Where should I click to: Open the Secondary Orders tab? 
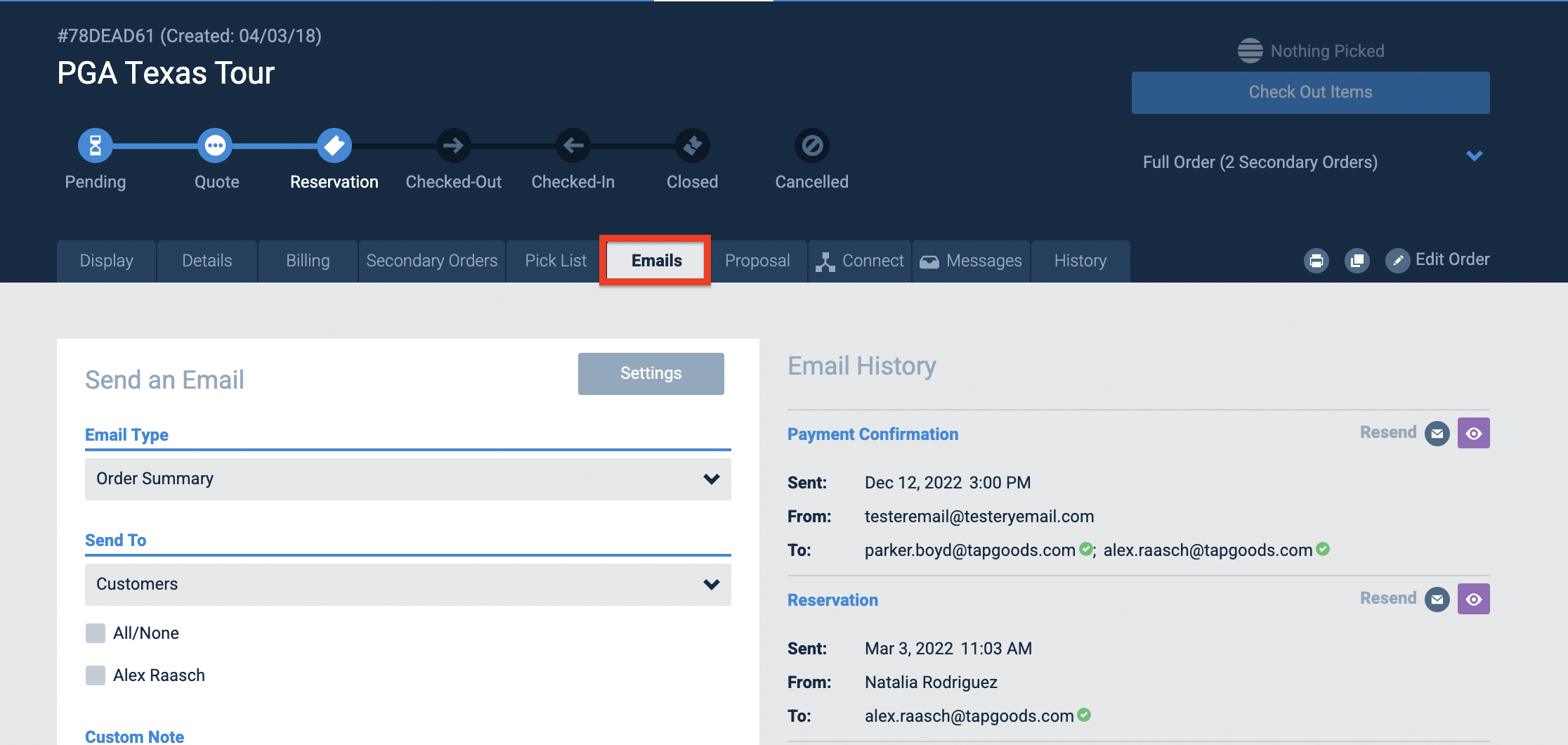(431, 260)
